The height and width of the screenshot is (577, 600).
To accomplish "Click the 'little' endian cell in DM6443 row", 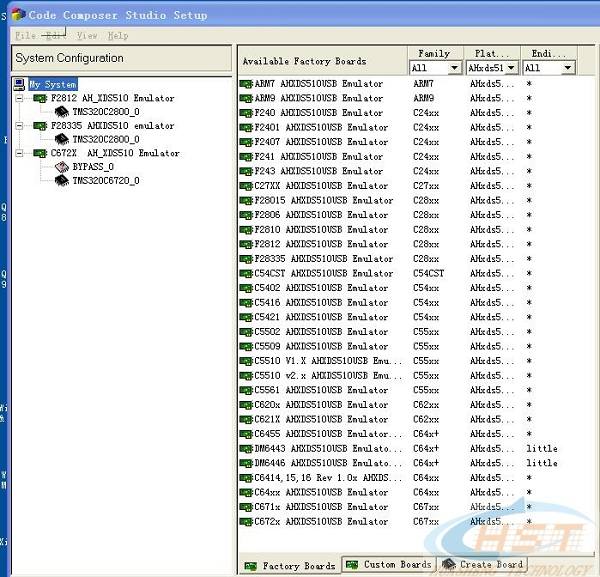I will click(x=542, y=448).
